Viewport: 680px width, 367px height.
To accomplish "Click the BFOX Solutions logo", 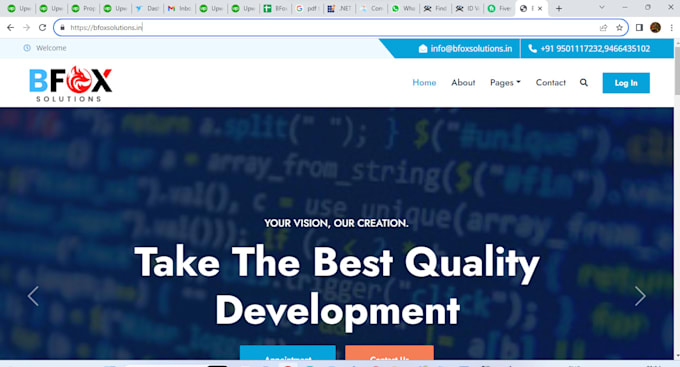I will (x=70, y=84).
